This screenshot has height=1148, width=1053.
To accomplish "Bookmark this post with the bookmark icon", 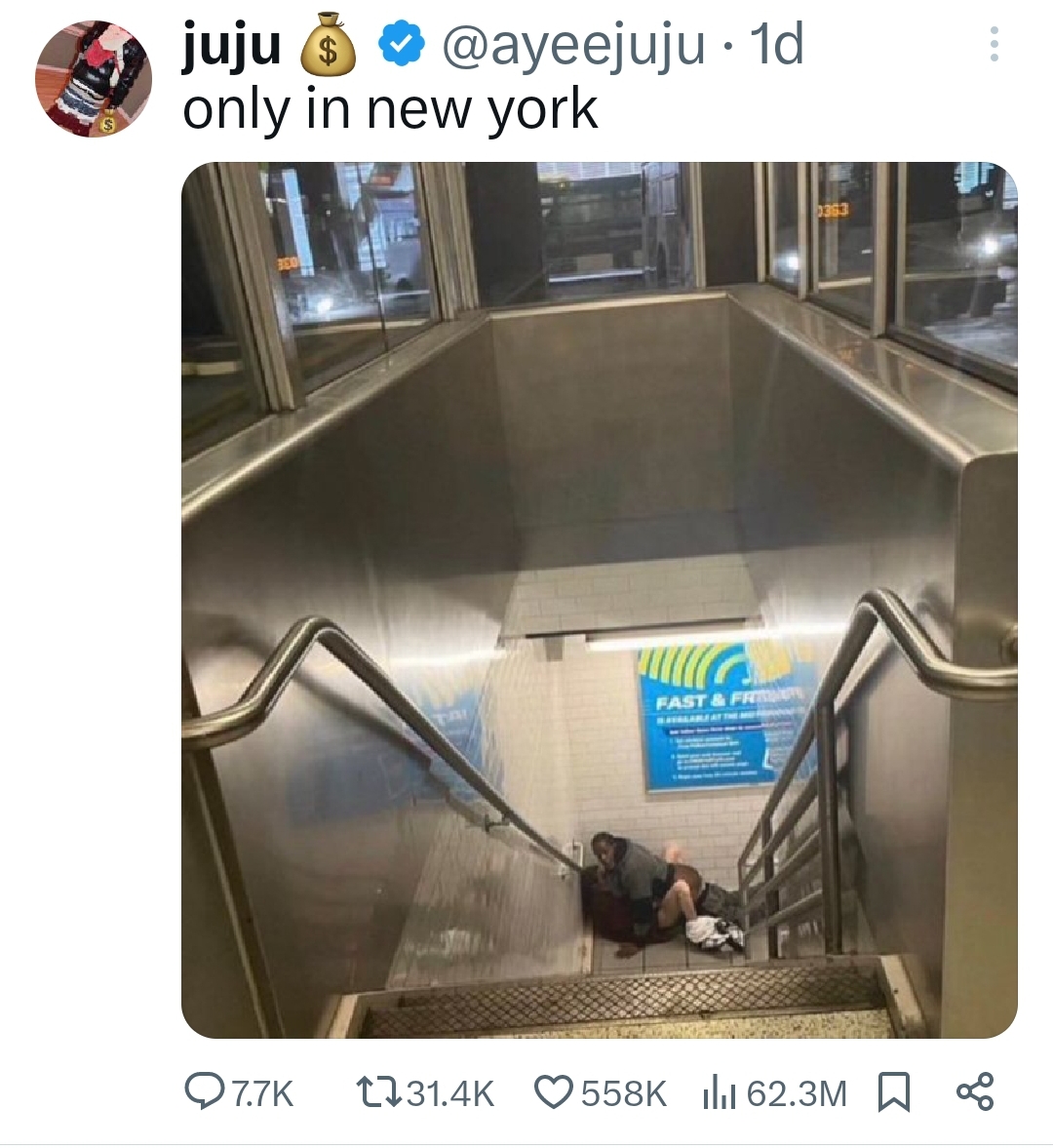I will pos(893,1092).
